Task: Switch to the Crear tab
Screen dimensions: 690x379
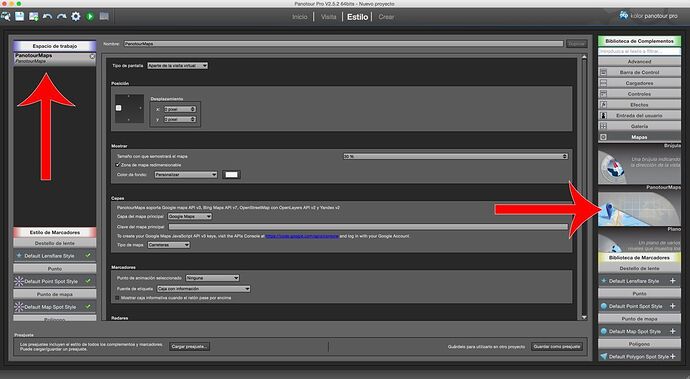Action: 386,17
